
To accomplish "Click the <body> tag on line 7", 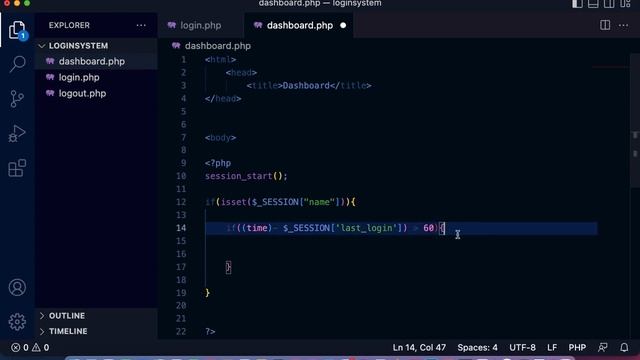I will 220,138.
